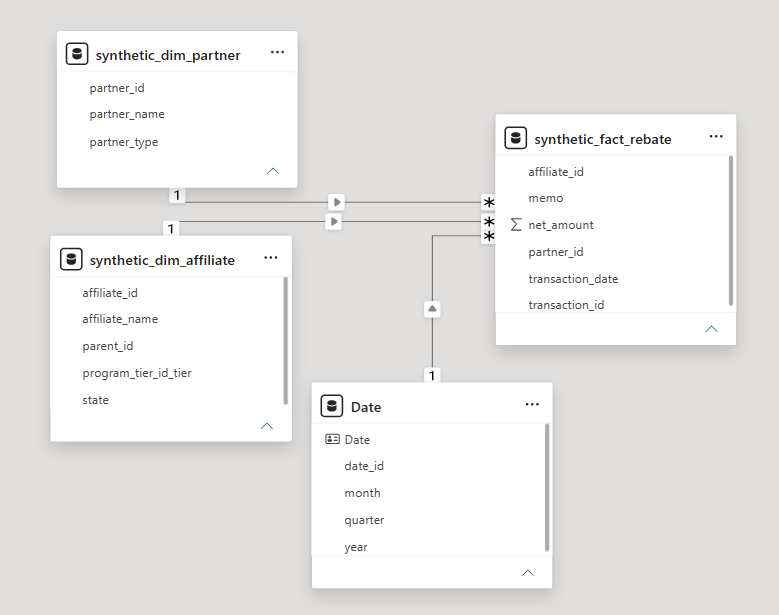Click the Date table field list scrollbar
The width and height of the screenshot is (779, 615).
click(x=547, y=487)
